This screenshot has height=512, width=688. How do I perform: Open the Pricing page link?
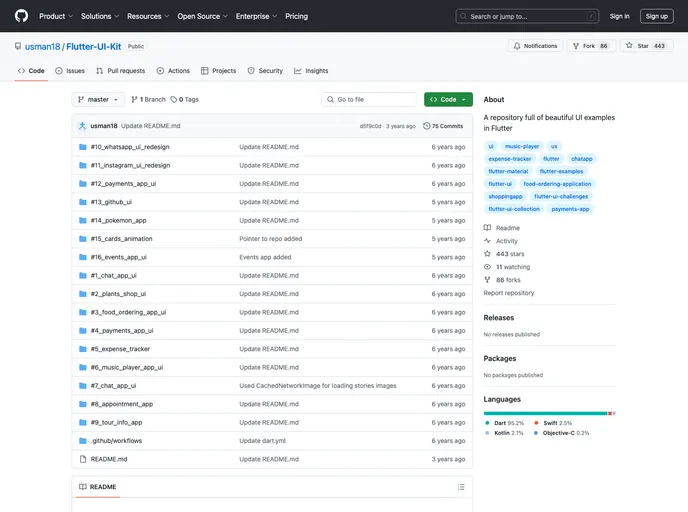296,16
